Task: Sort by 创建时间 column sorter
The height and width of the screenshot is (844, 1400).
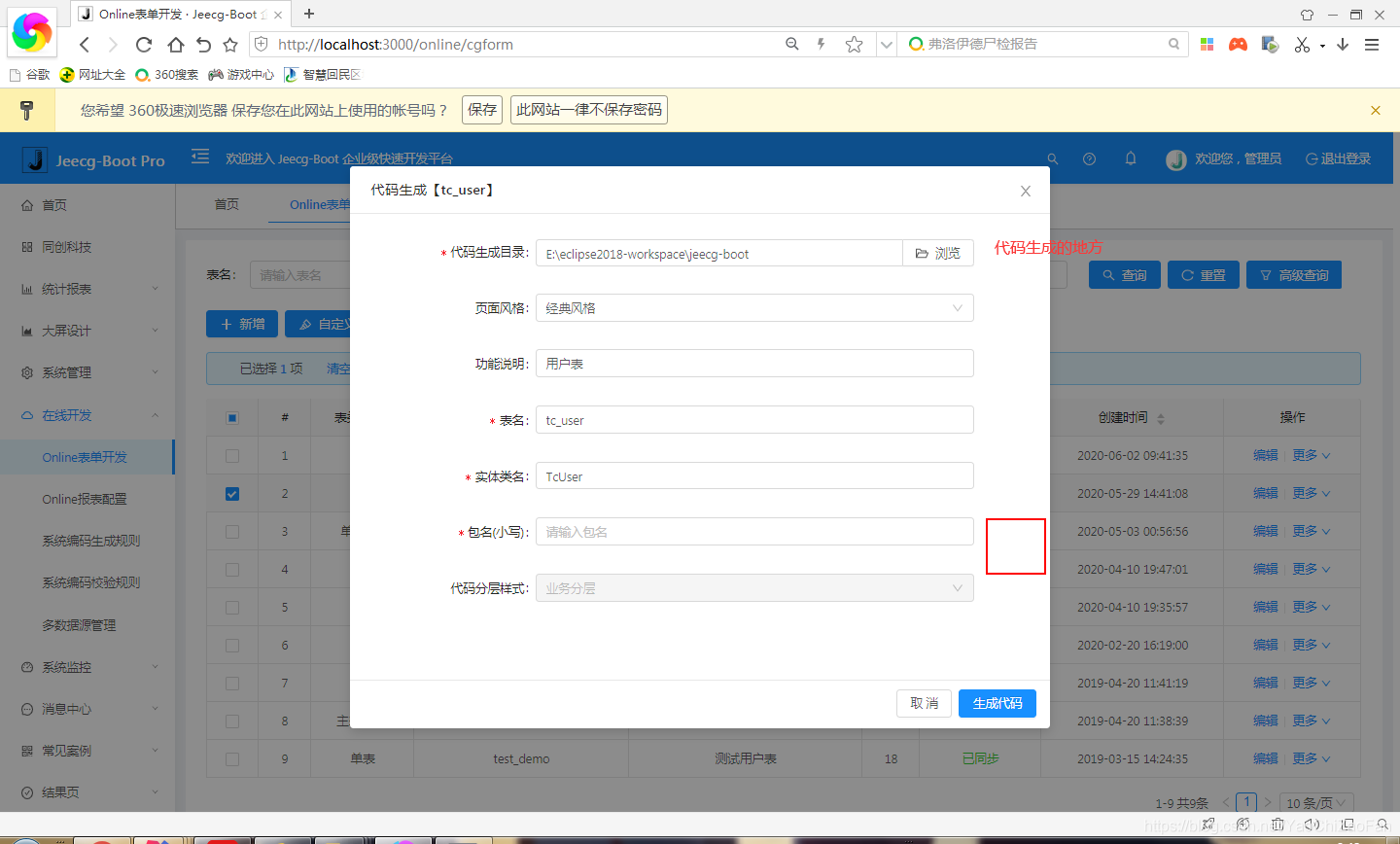Action: coord(1161,418)
